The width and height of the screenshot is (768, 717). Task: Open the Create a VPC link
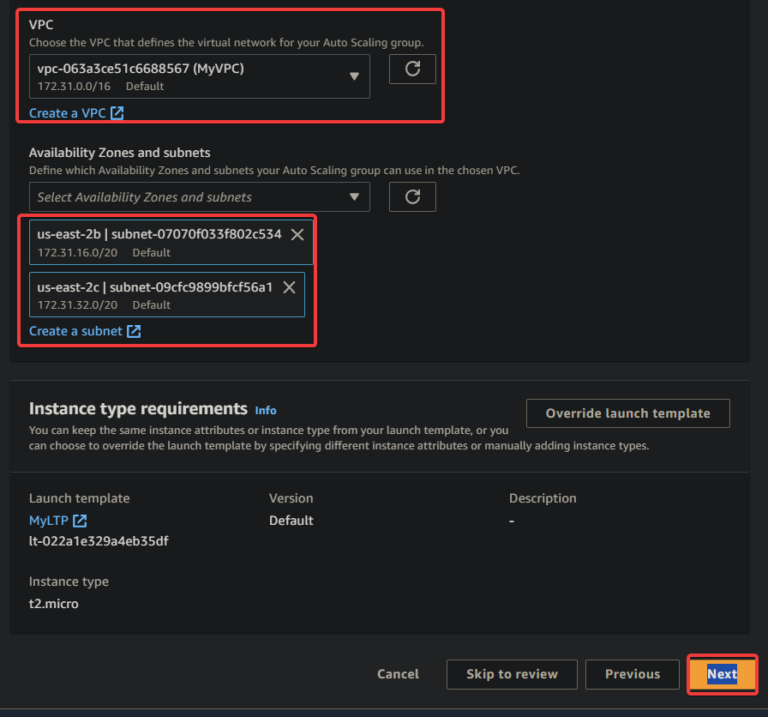[x=67, y=113]
